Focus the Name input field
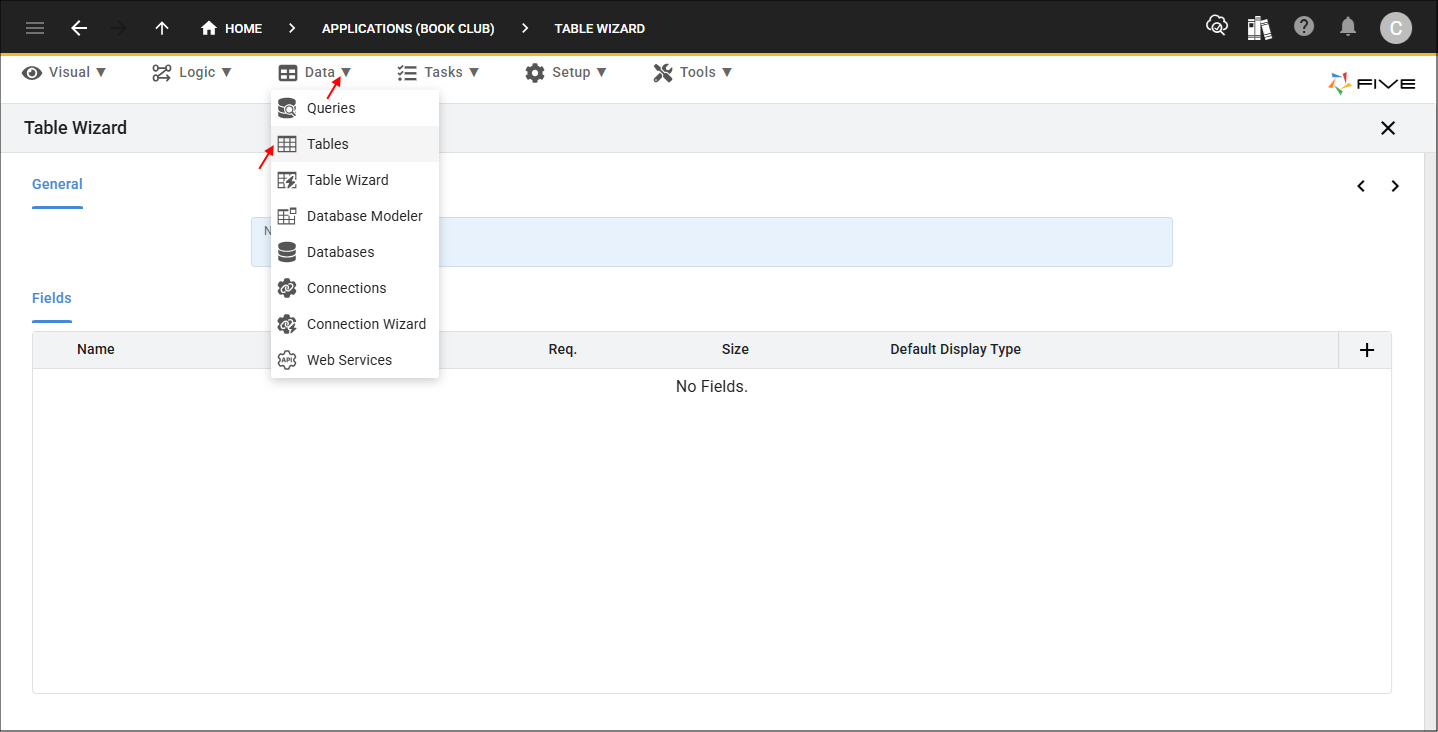 coord(711,242)
